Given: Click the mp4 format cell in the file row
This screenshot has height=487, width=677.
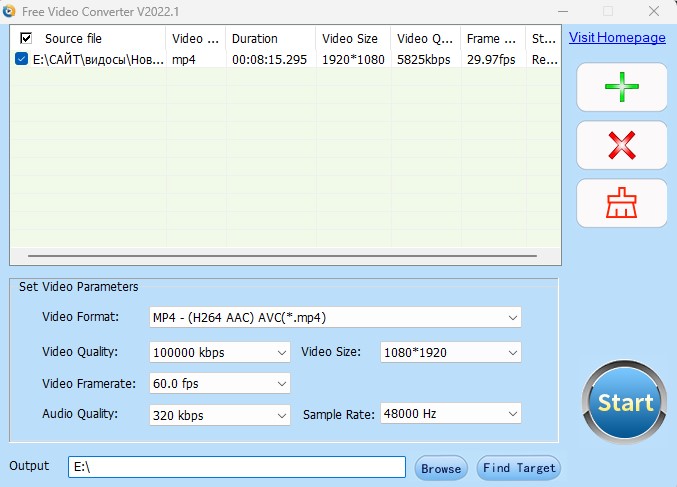Looking at the screenshot, I should pyautogui.click(x=183, y=59).
